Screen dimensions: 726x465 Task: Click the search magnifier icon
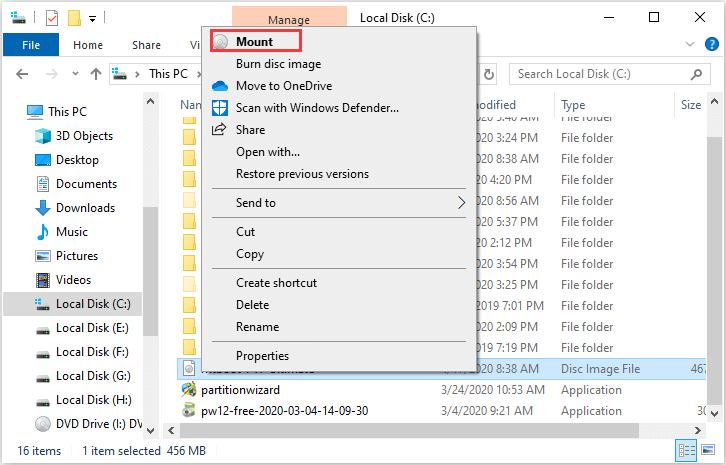point(696,74)
